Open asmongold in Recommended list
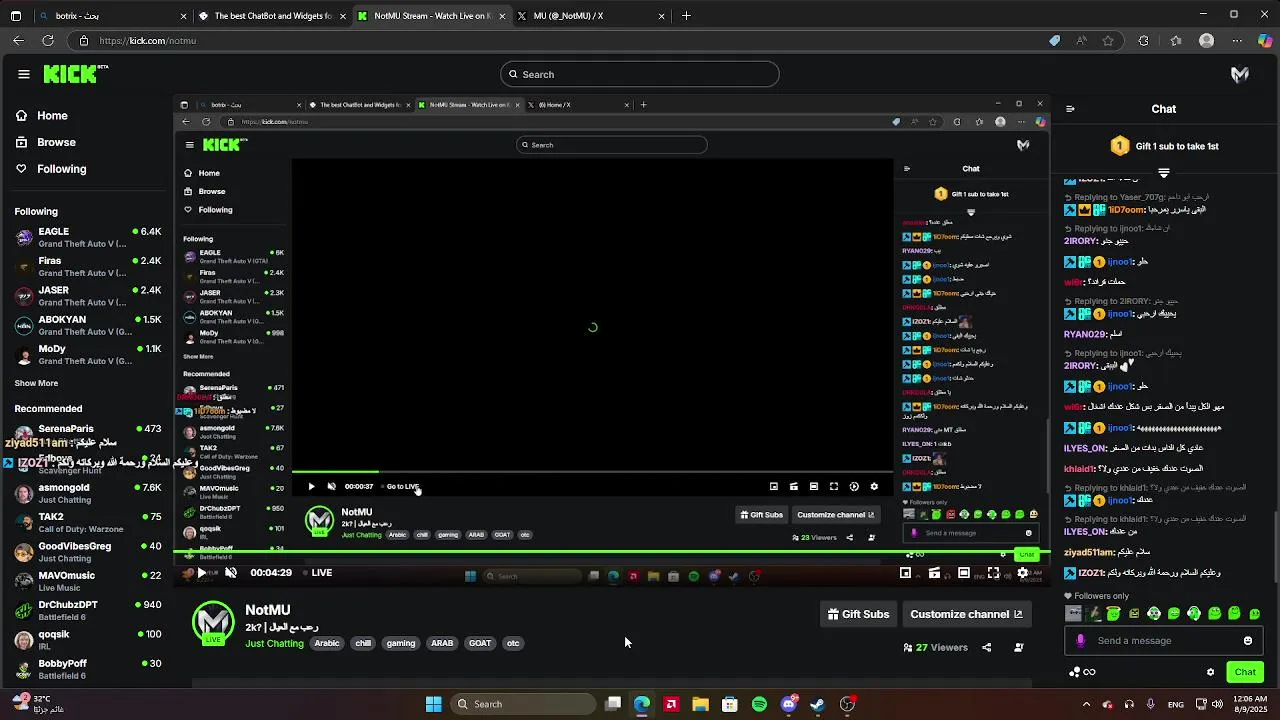The image size is (1280, 720). 88,494
